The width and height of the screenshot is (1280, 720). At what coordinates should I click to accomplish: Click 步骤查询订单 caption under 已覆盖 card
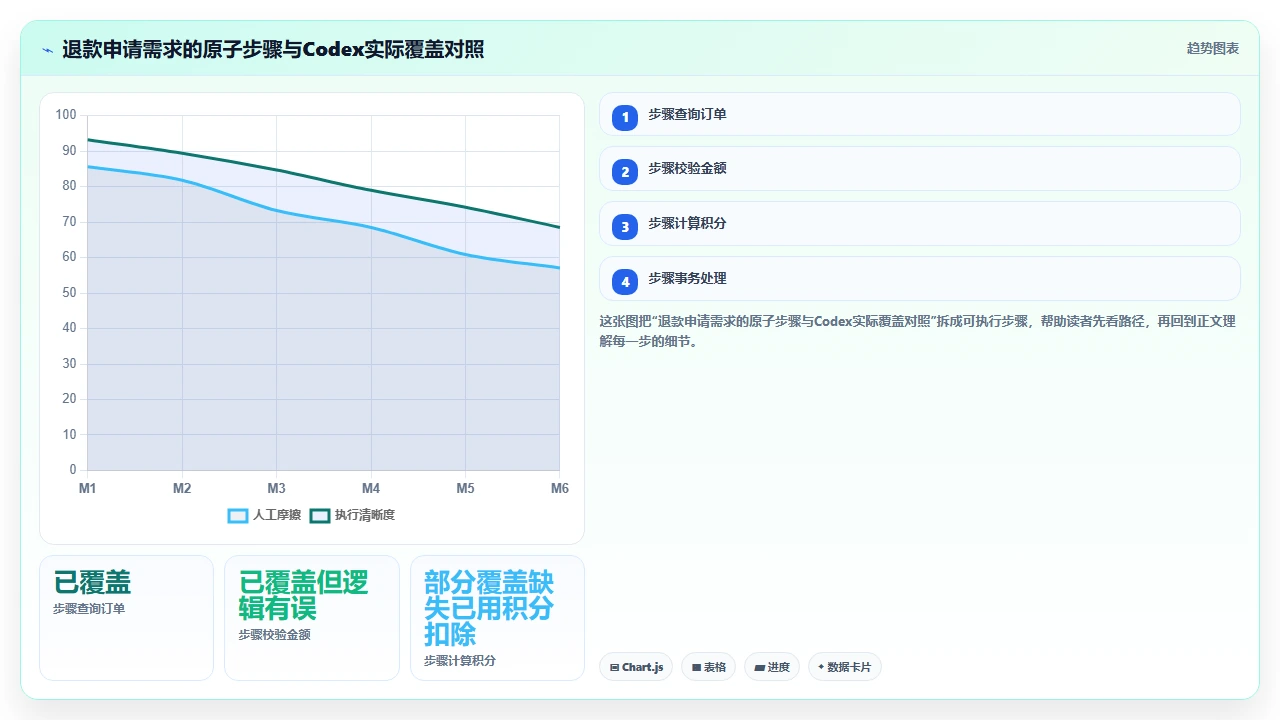point(89,608)
